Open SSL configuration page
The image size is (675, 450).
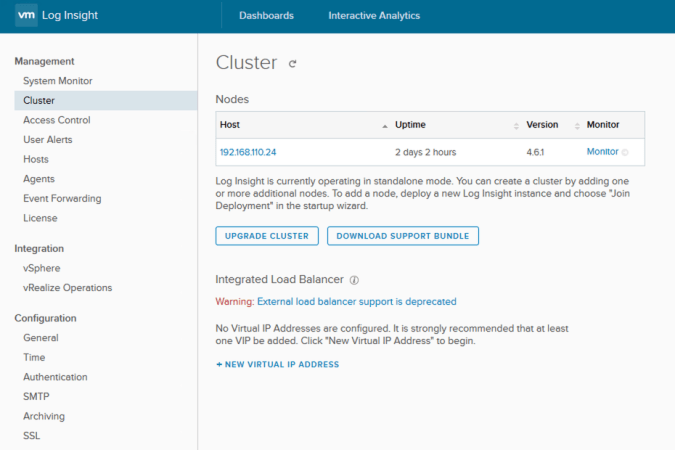(31, 436)
